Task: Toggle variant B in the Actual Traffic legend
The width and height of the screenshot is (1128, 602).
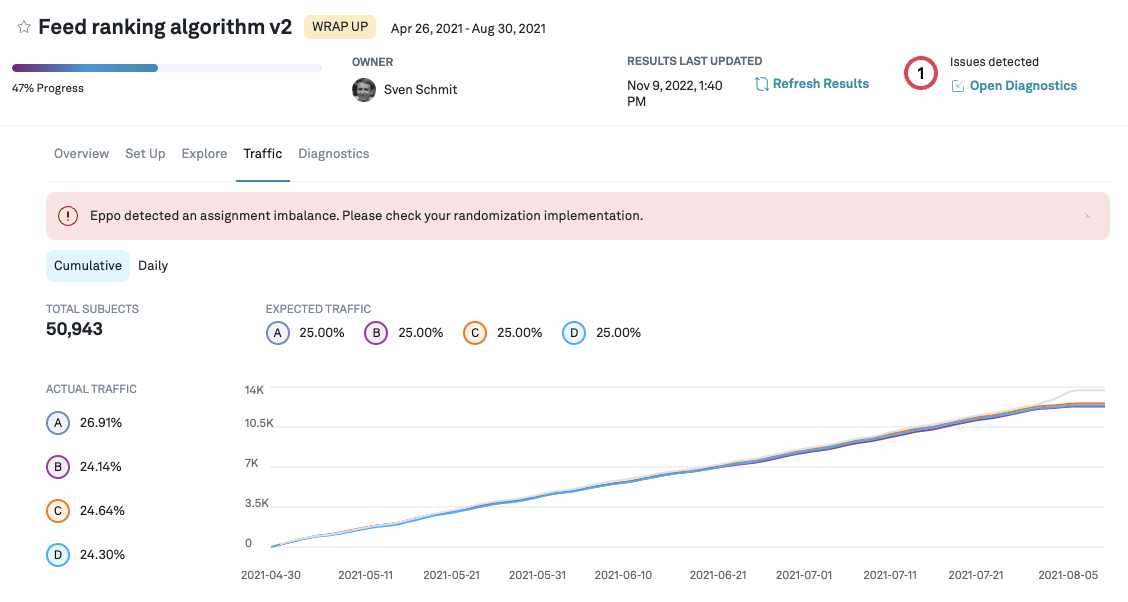Action: point(58,467)
